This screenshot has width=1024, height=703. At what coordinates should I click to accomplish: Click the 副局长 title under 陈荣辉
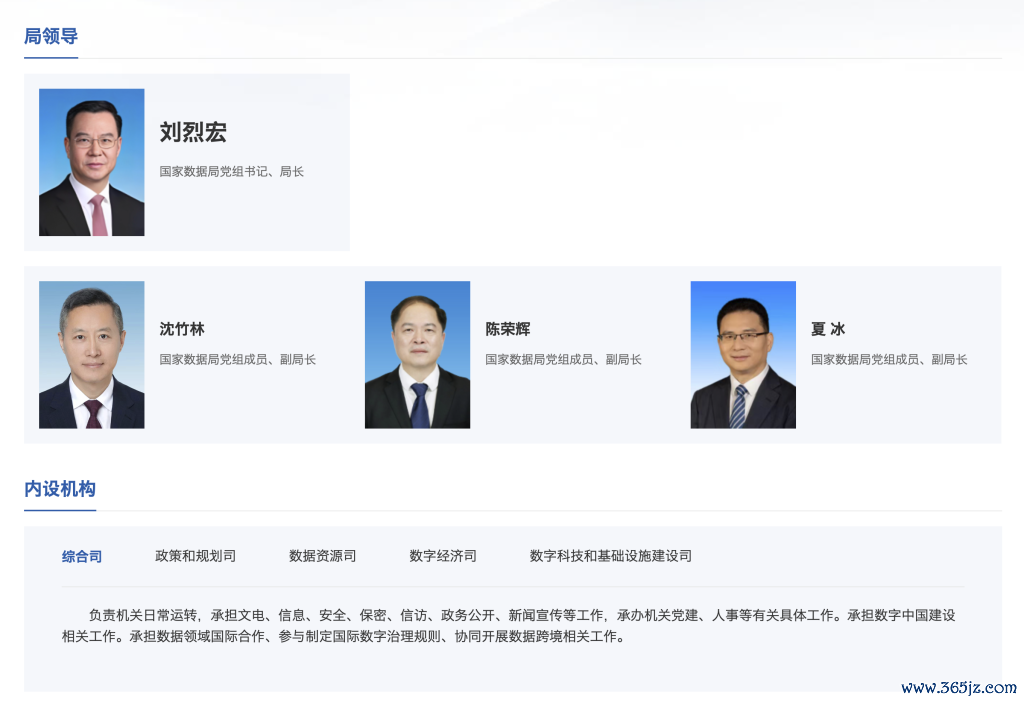tap(564, 359)
